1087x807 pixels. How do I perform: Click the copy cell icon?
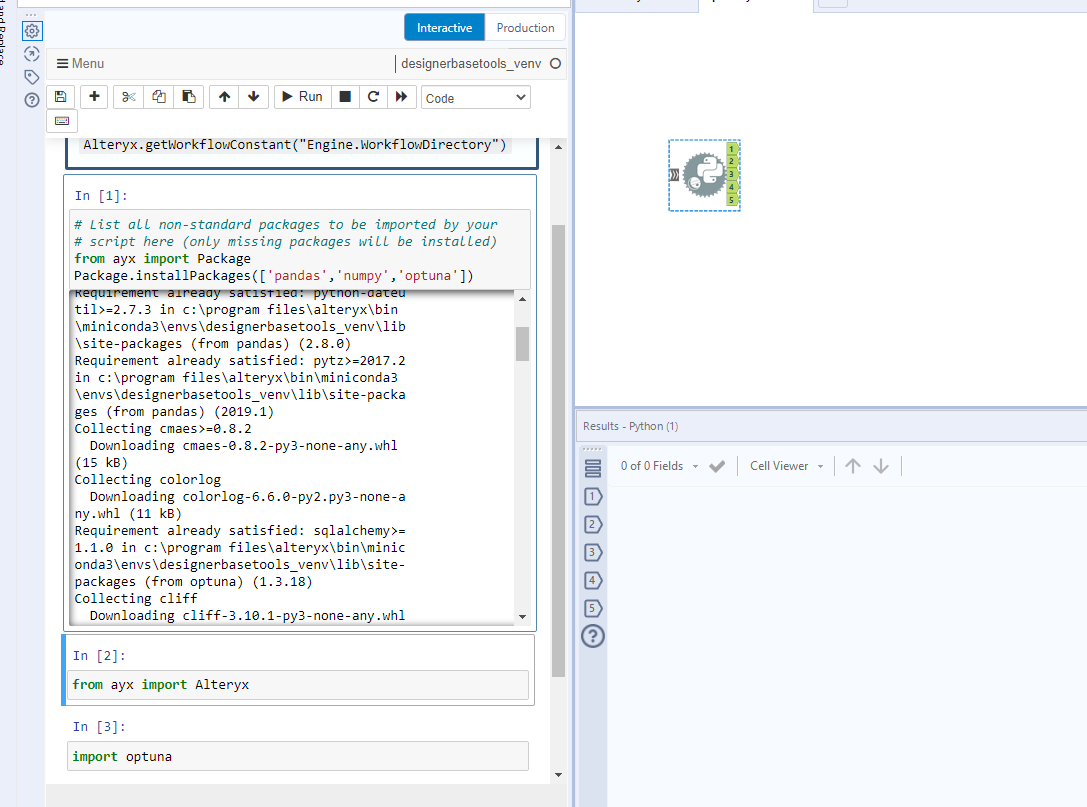159,96
